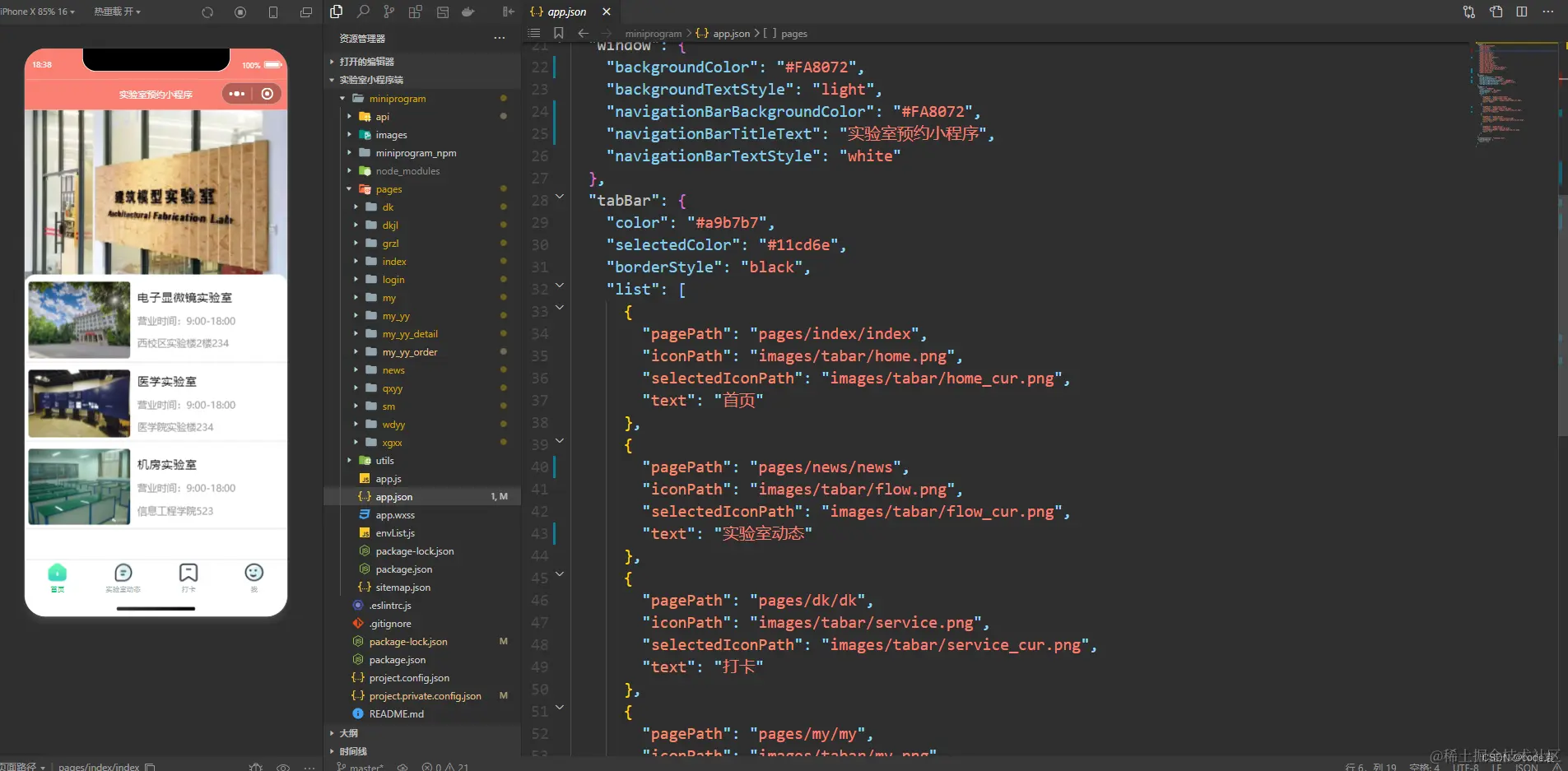1568x771 pixels.
Task: Click the miniprogram breadcrumb segment
Action: pos(654,34)
